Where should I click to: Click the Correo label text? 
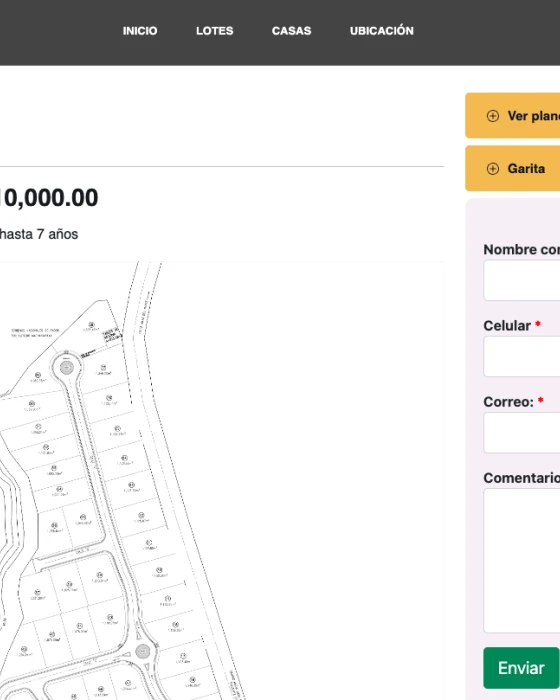[508, 402]
